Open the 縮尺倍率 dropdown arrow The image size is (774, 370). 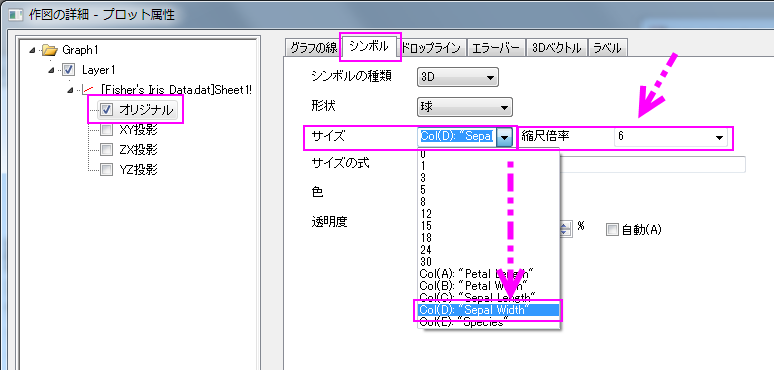click(x=720, y=138)
